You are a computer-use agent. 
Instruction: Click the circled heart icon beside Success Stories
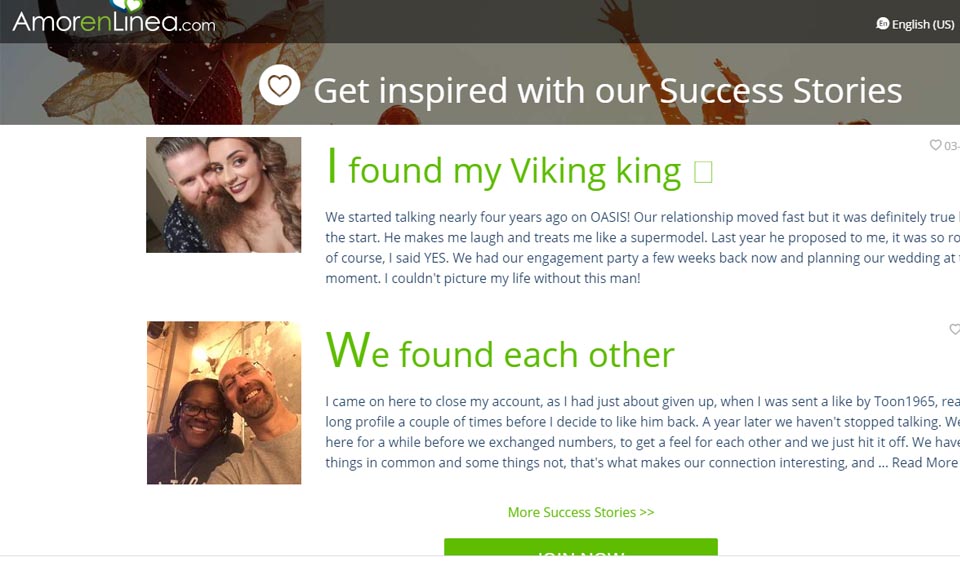pos(280,86)
